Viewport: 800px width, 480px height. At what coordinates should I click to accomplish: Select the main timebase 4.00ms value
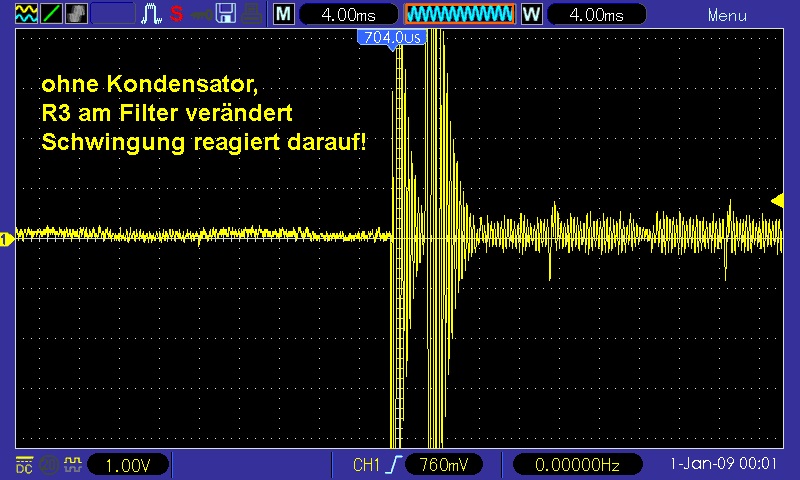tap(348, 15)
